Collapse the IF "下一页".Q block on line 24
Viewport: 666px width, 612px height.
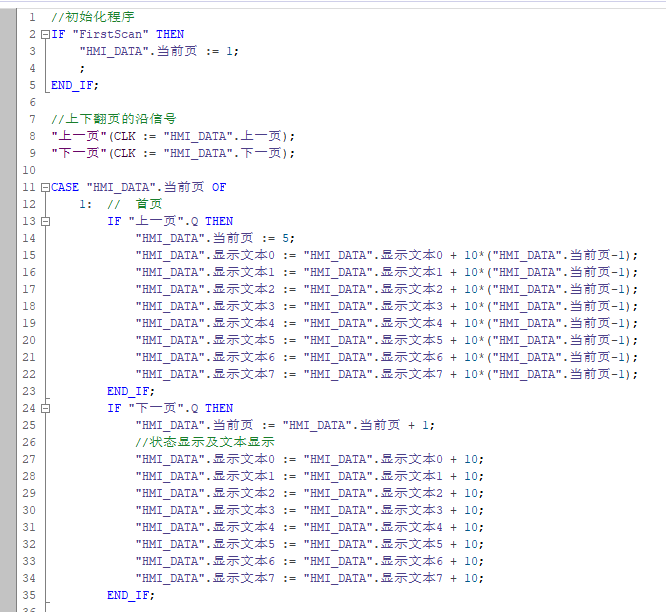(45, 409)
